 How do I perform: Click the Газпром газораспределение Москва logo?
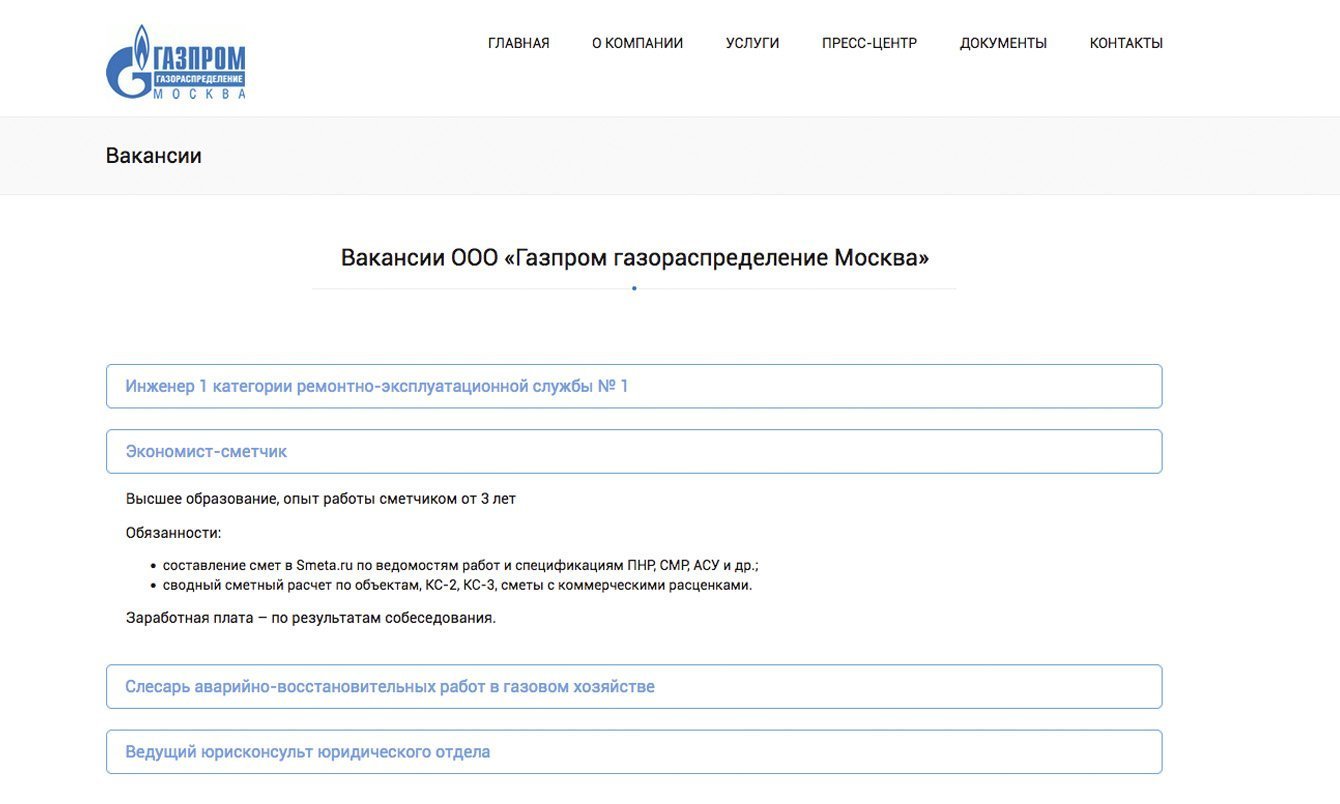coord(176,62)
